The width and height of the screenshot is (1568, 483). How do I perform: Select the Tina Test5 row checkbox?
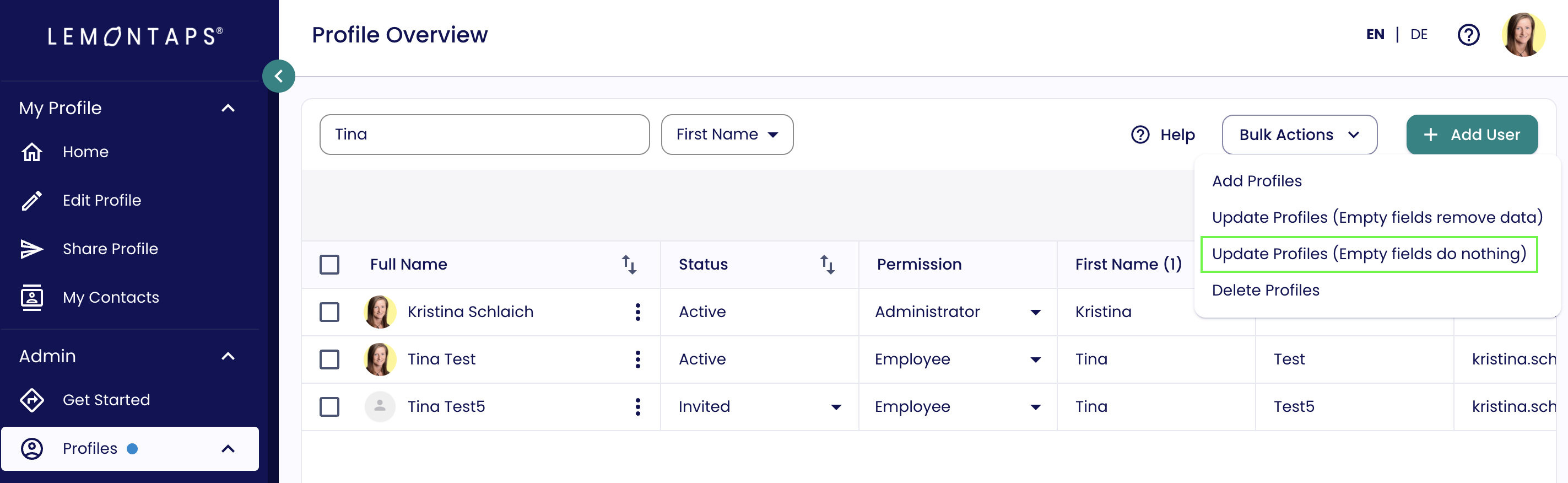[329, 407]
